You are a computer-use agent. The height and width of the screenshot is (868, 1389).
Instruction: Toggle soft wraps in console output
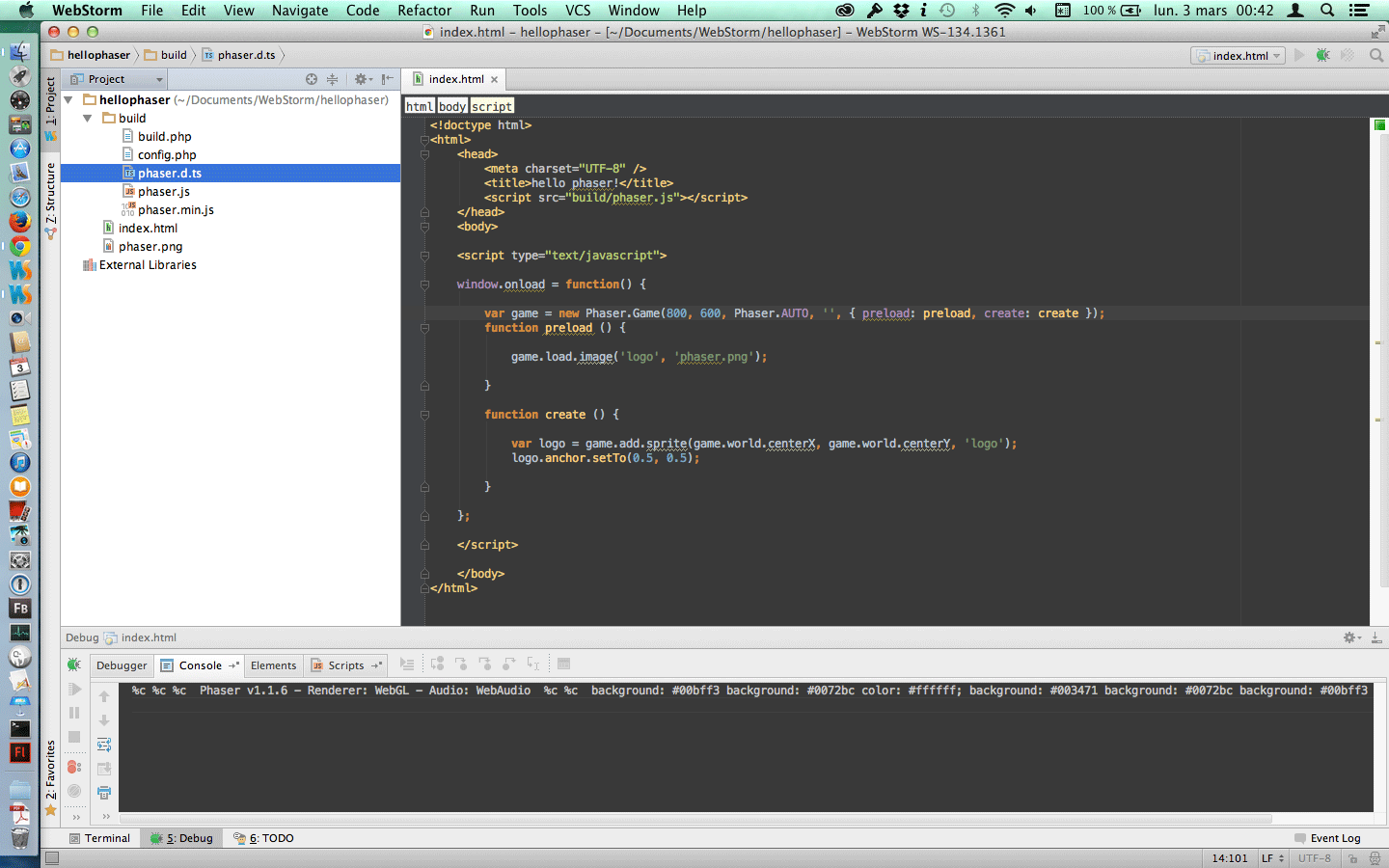104,745
